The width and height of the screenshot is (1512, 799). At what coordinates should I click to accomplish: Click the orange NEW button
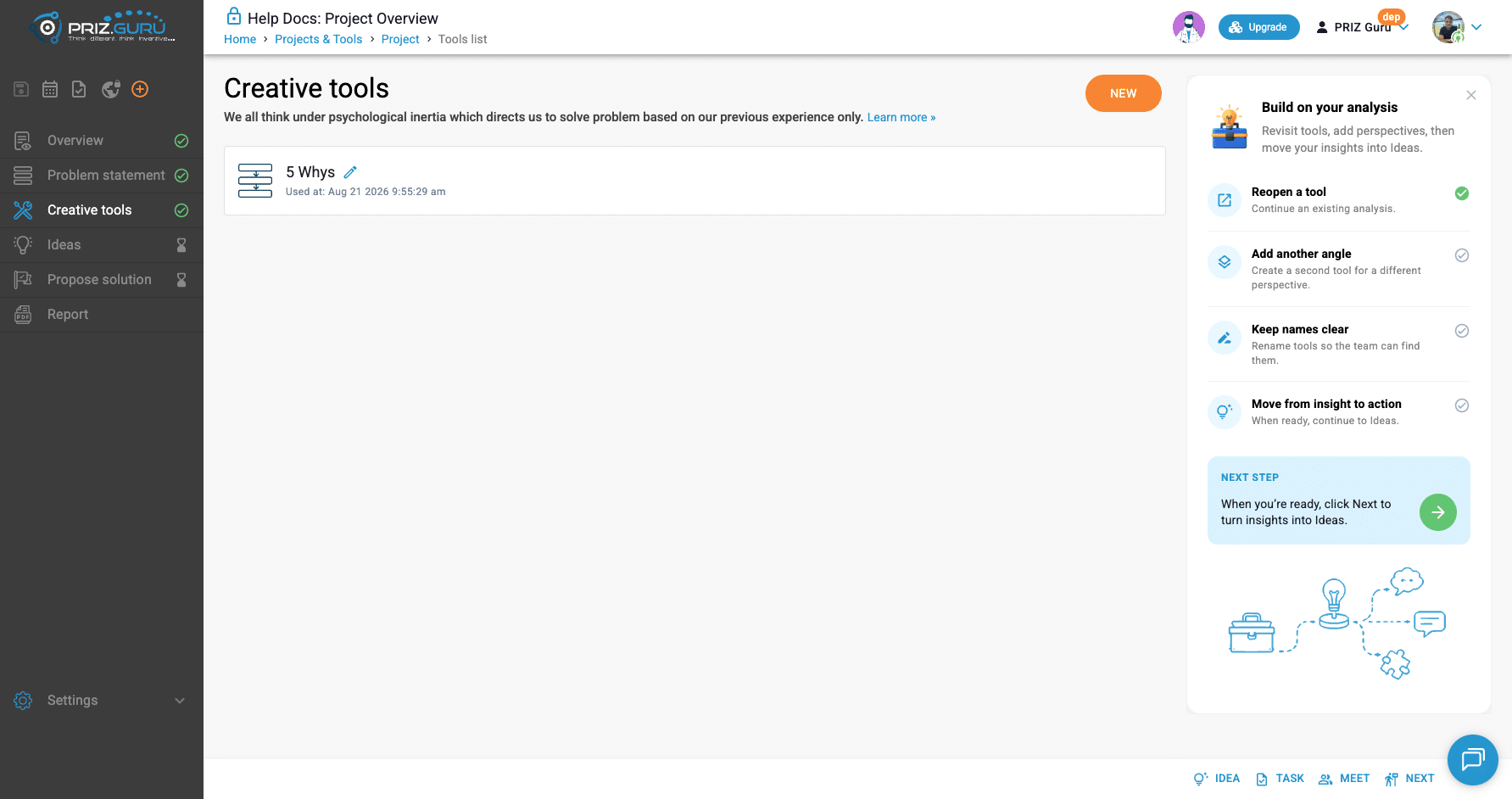click(x=1124, y=93)
